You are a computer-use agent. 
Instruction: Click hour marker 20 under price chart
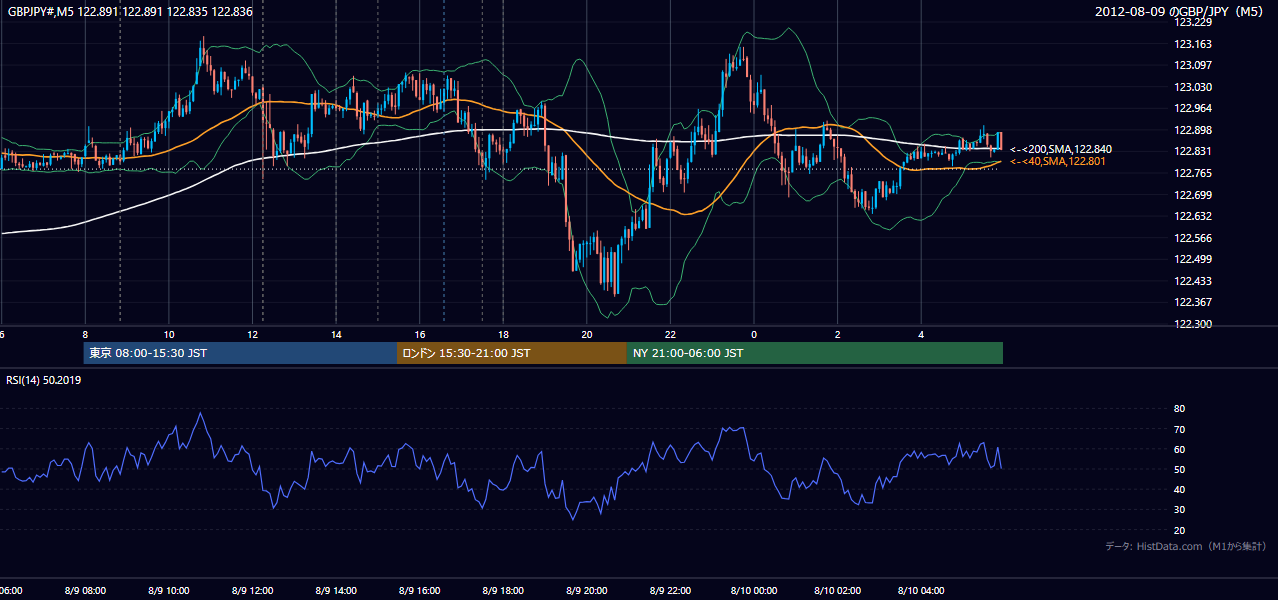(x=587, y=334)
